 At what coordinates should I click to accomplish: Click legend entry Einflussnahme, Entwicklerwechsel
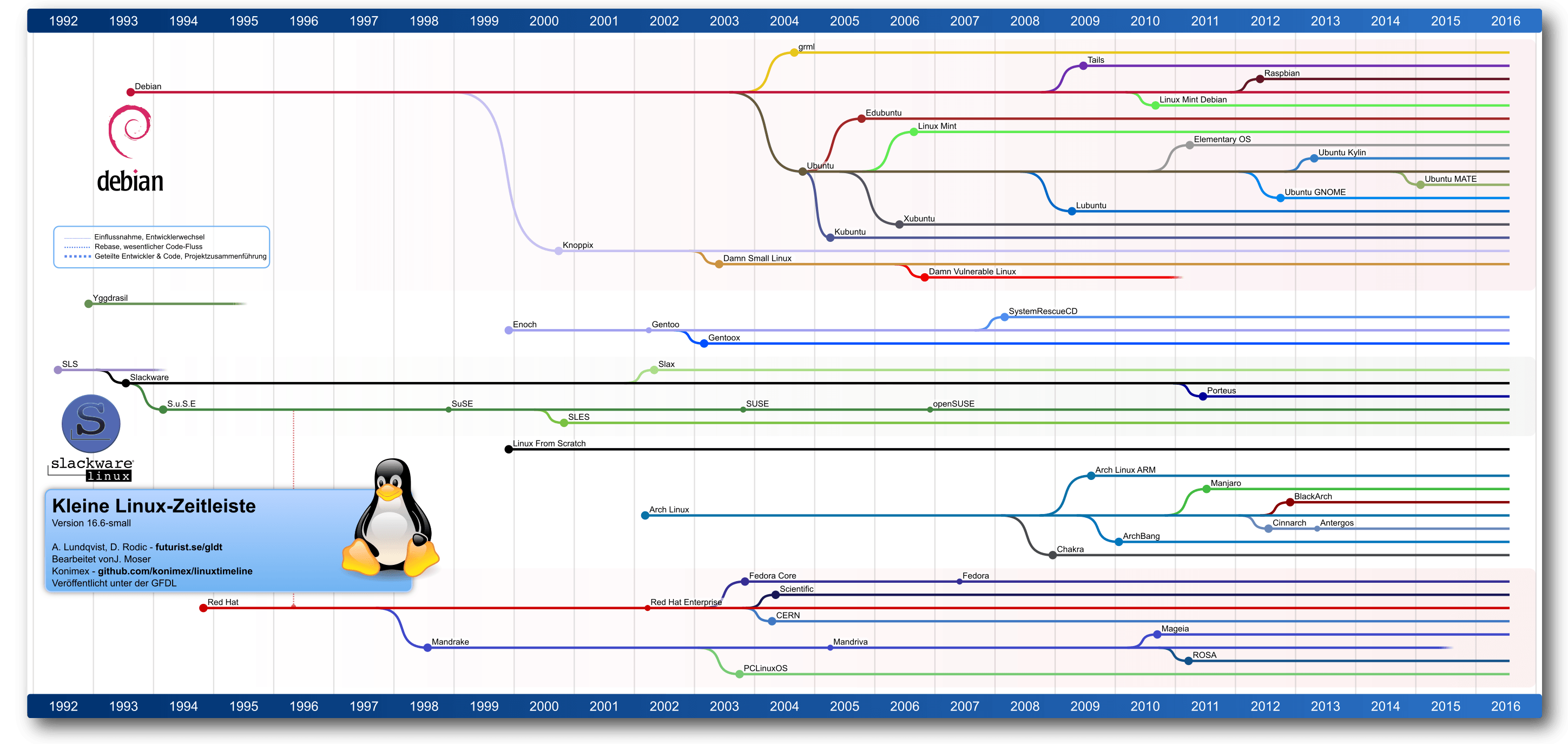[x=149, y=237]
